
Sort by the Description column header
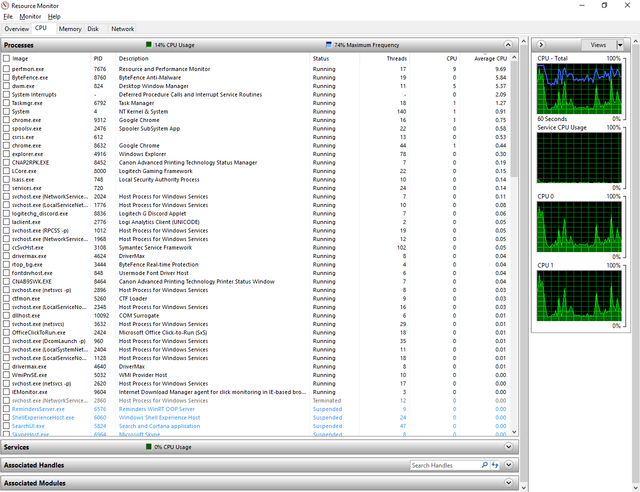coord(213,59)
